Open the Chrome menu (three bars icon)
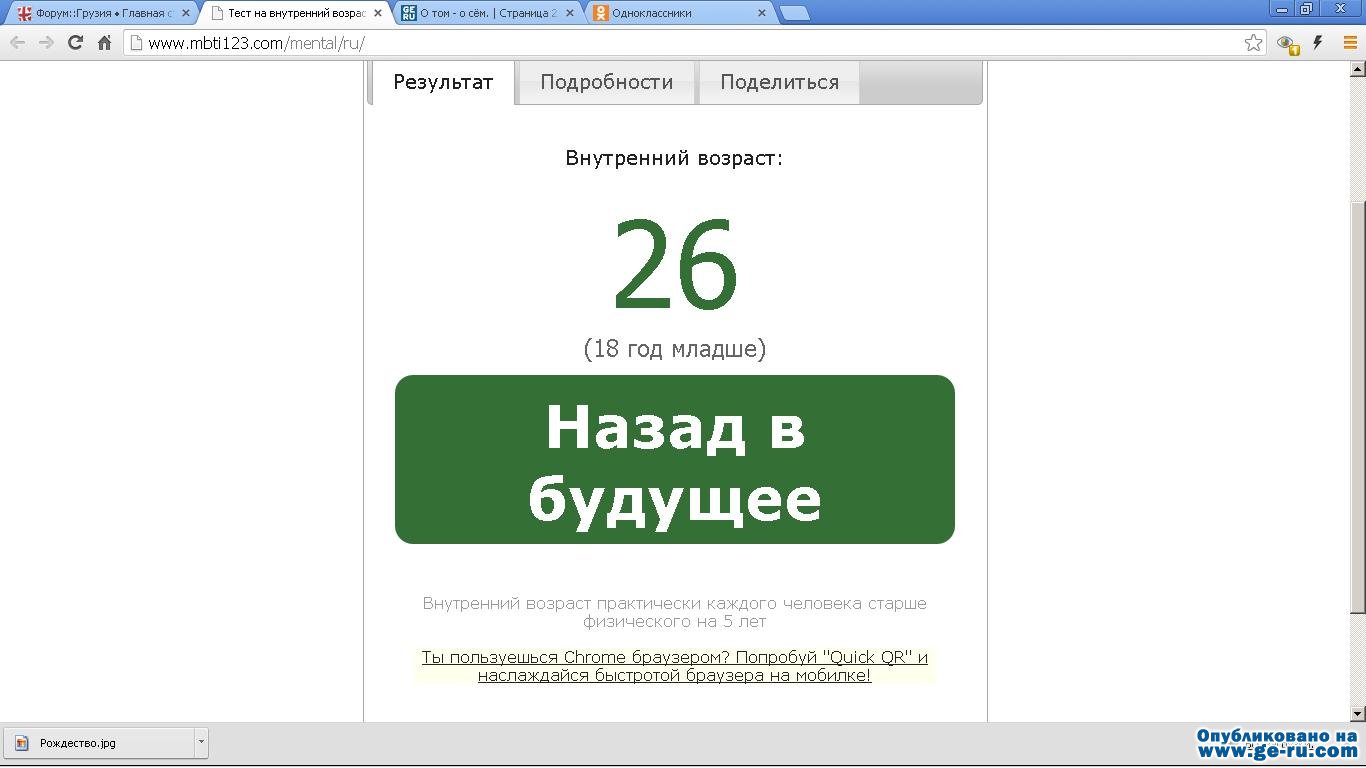The image size is (1366, 768). tap(1349, 43)
